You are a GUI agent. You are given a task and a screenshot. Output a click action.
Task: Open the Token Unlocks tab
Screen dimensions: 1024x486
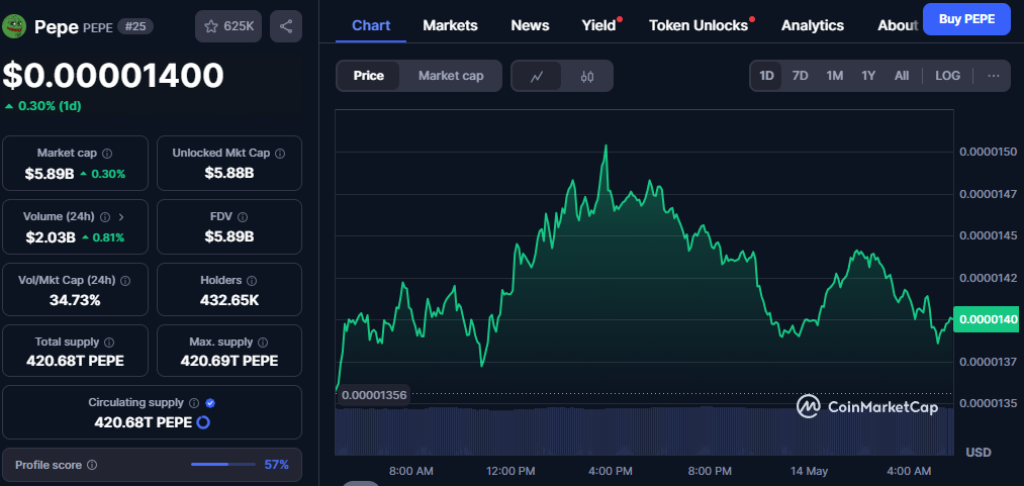pos(698,25)
